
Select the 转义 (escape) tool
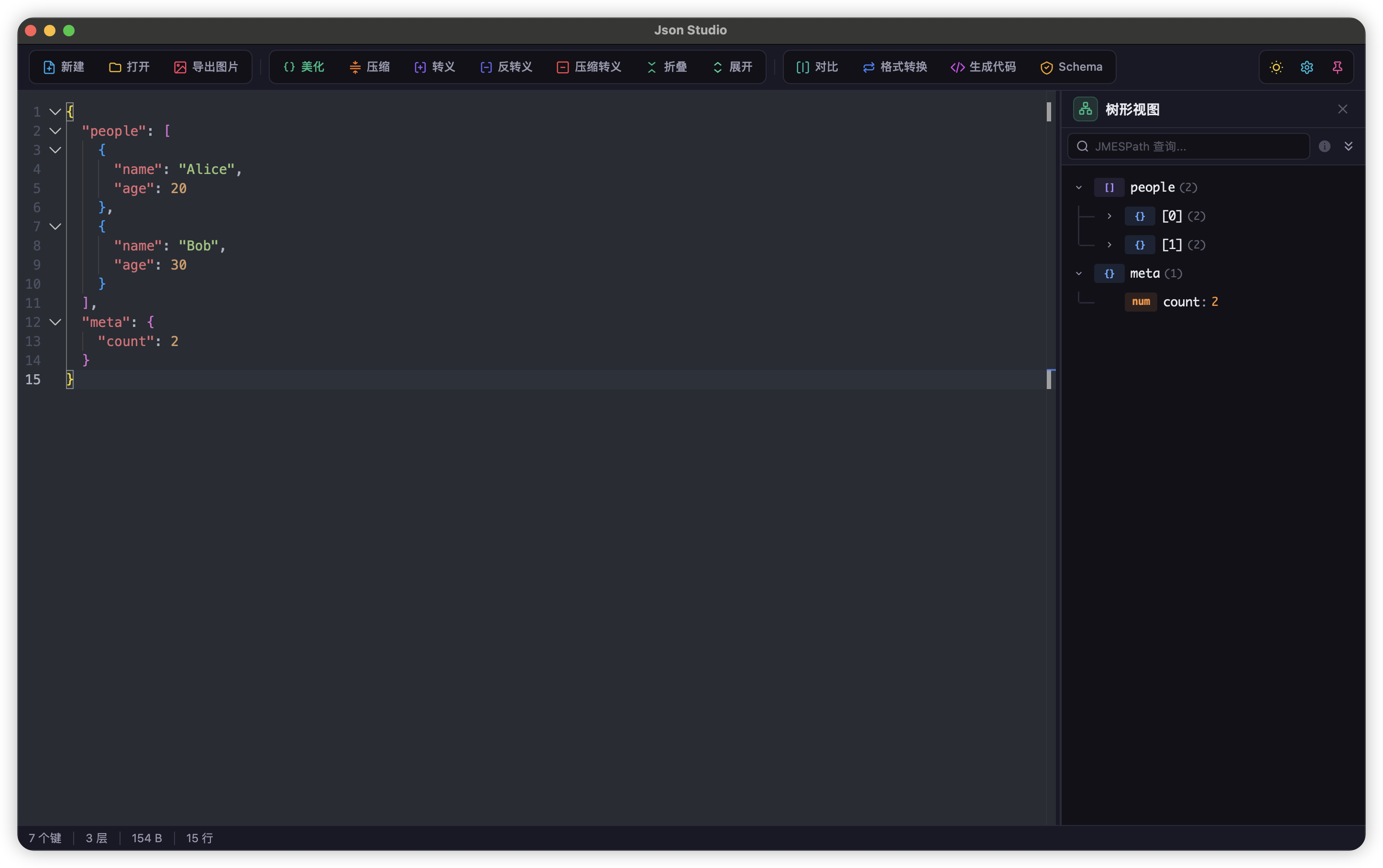click(x=435, y=66)
